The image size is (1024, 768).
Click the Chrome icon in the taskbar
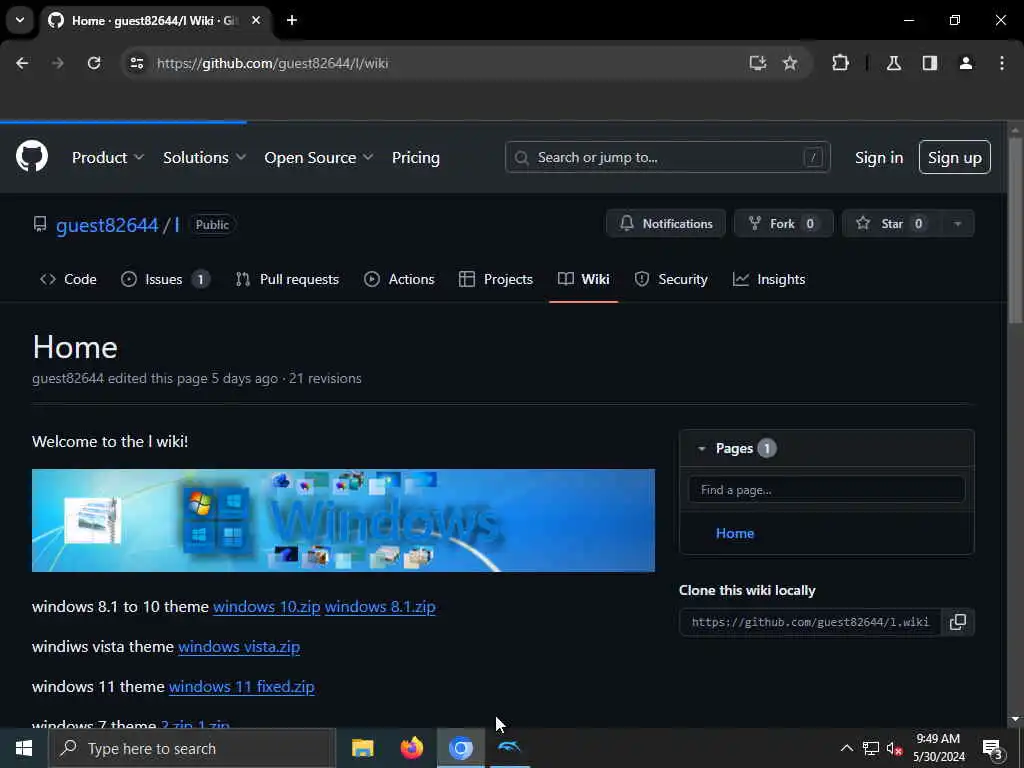pyautogui.click(x=461, y=748)
